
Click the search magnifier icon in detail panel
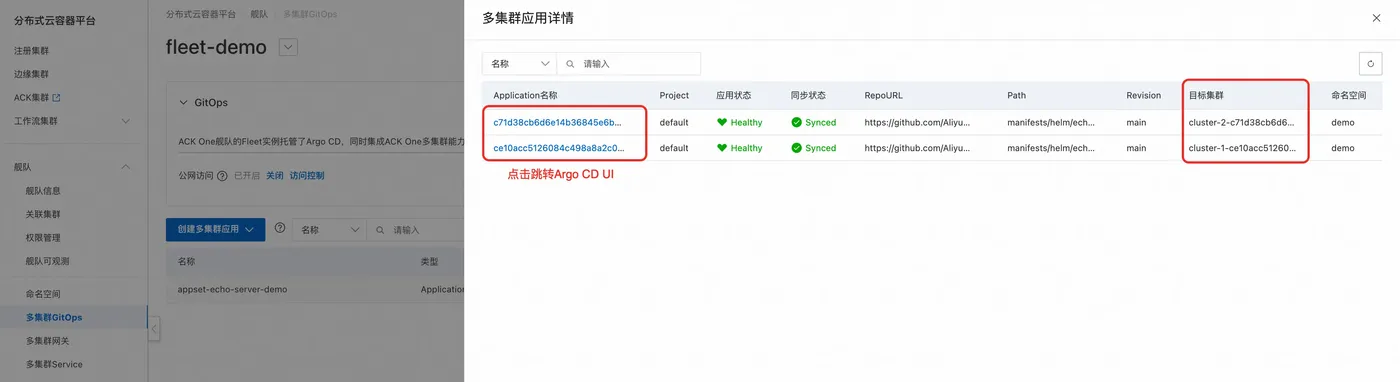(570, 63)
